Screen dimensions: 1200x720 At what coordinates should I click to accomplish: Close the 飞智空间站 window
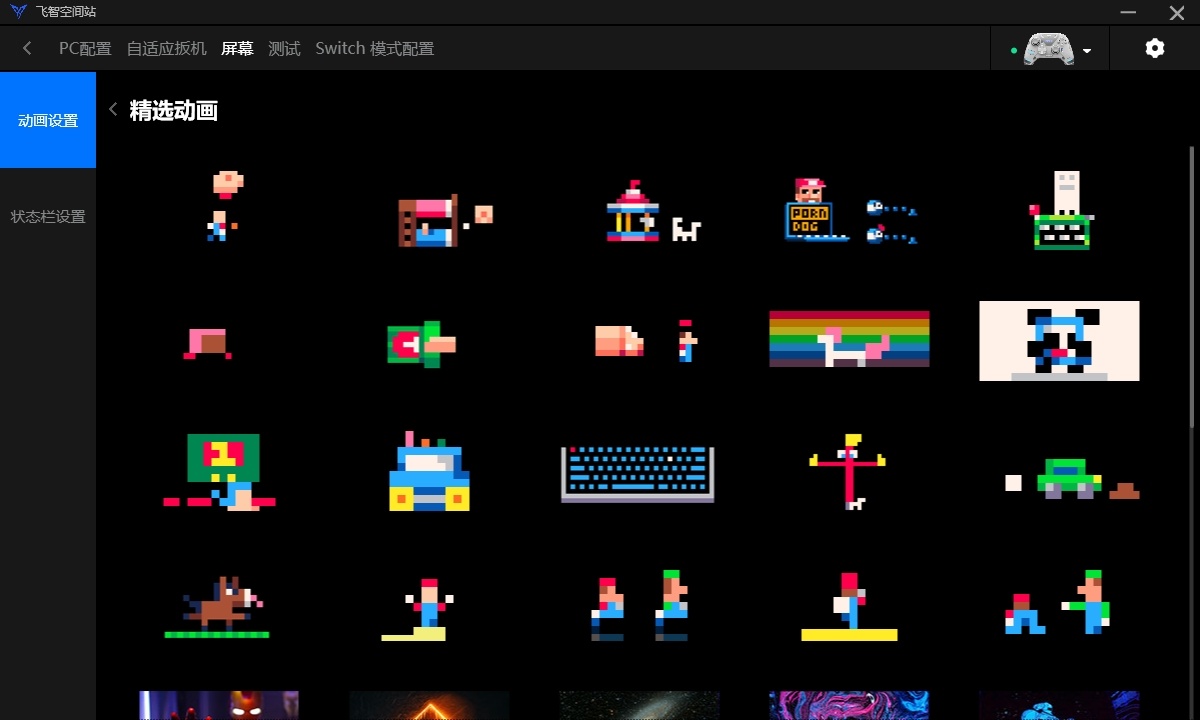click(1176, 12)
